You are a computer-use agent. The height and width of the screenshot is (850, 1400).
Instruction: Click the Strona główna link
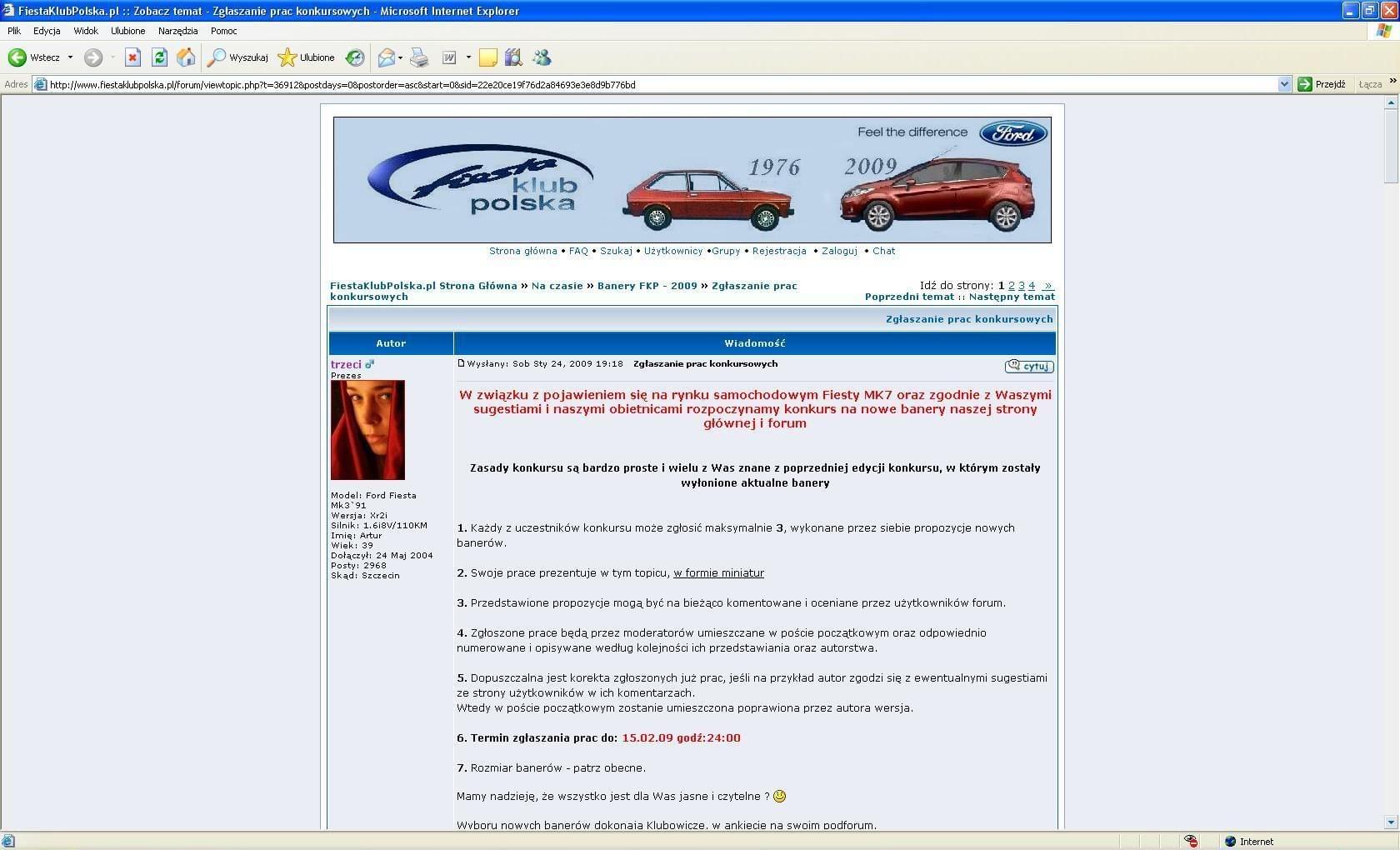click(523, 251)
